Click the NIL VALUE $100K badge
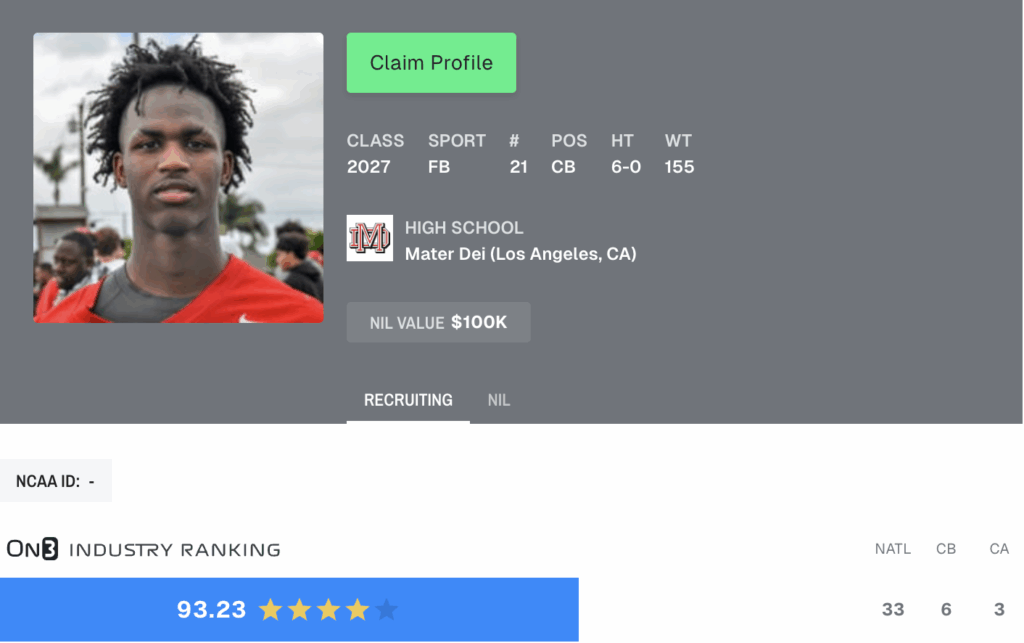Image resolution: width=1024 pixels, height=643 pixels. (x=438, y=322)
